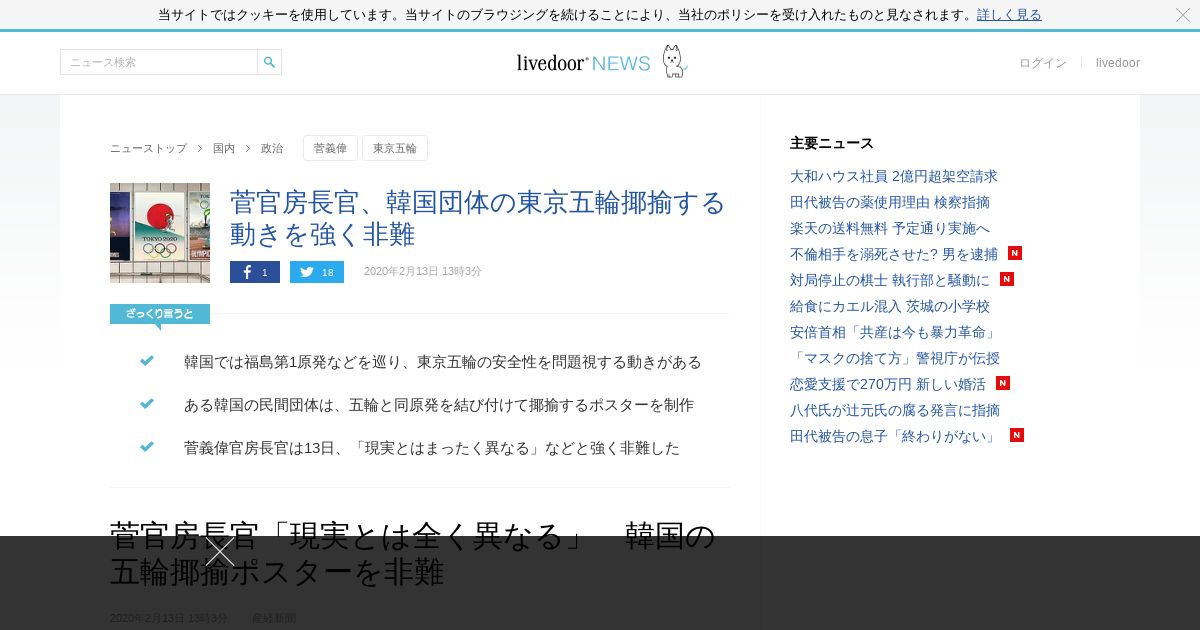The height and width of the screenshot is (630, 1200).
Task: Close the cookie notice banner
Action: (x=1183, y=15)
